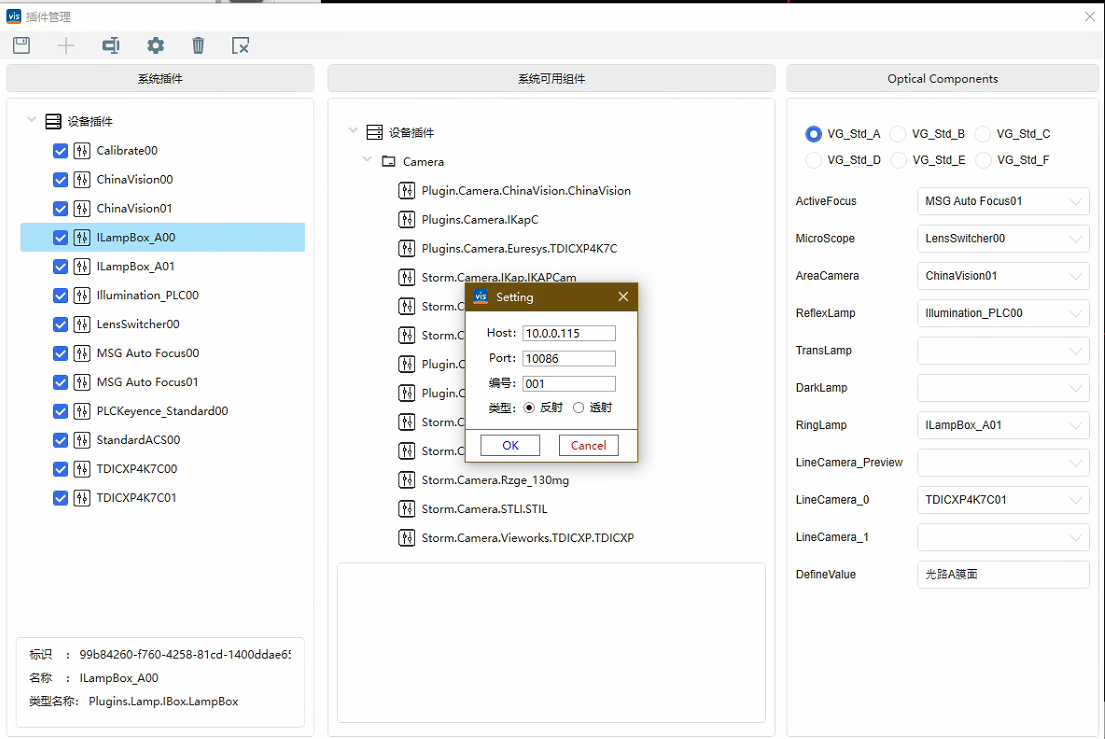This screenshot has height=739, width=1105.
Task: Click the icon beside Storm.Camera.Rzge_130mg
Action: click(407, 480)
